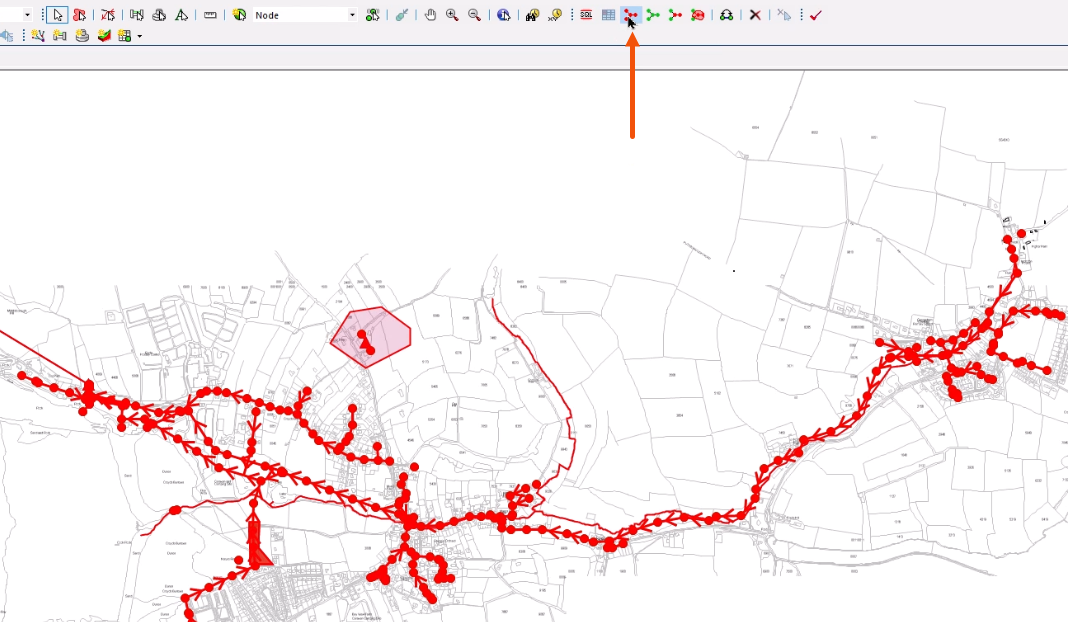Expand the dropdown at end of second toolbar

click(x=139, y=37)
